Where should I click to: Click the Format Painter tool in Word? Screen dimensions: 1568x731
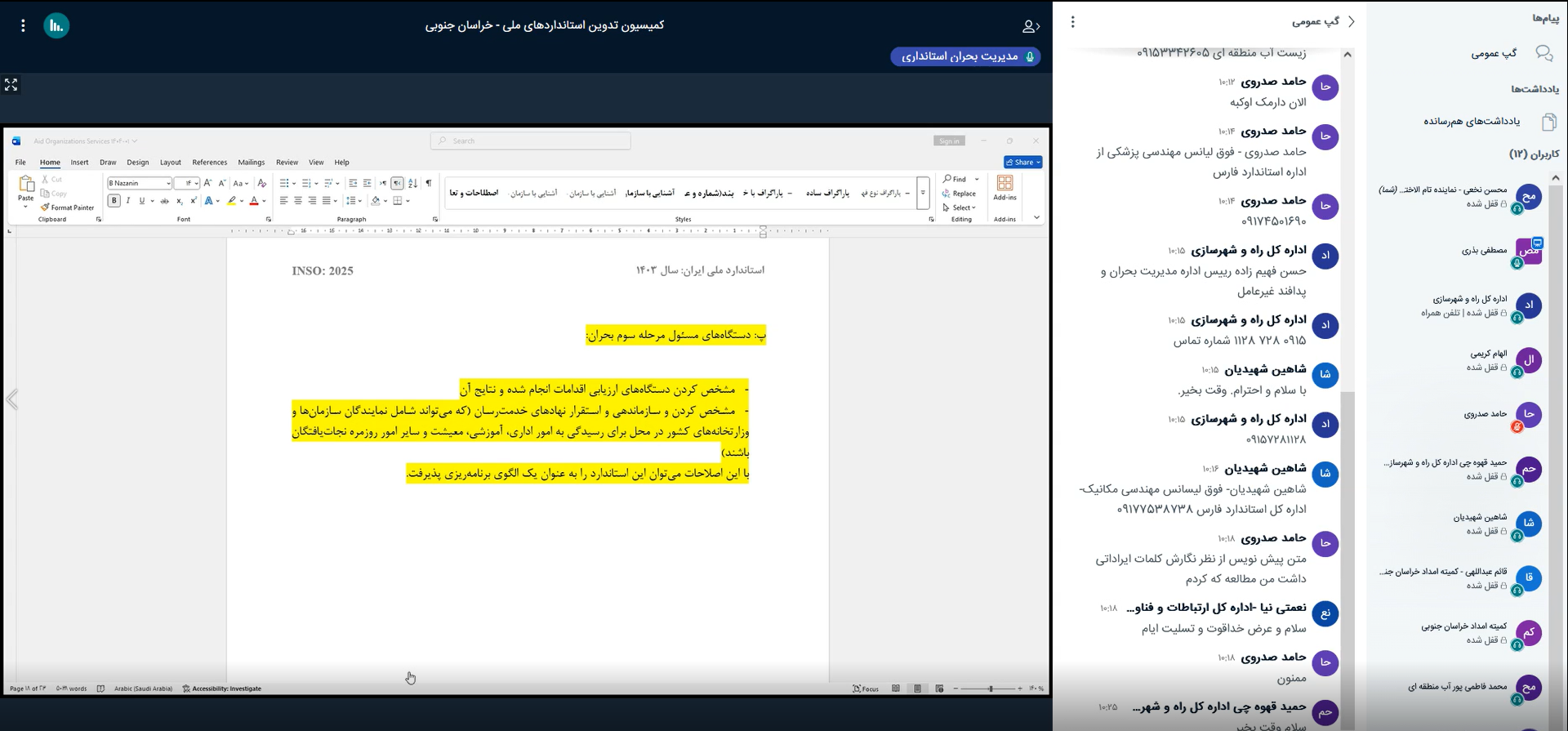(68, 207)
